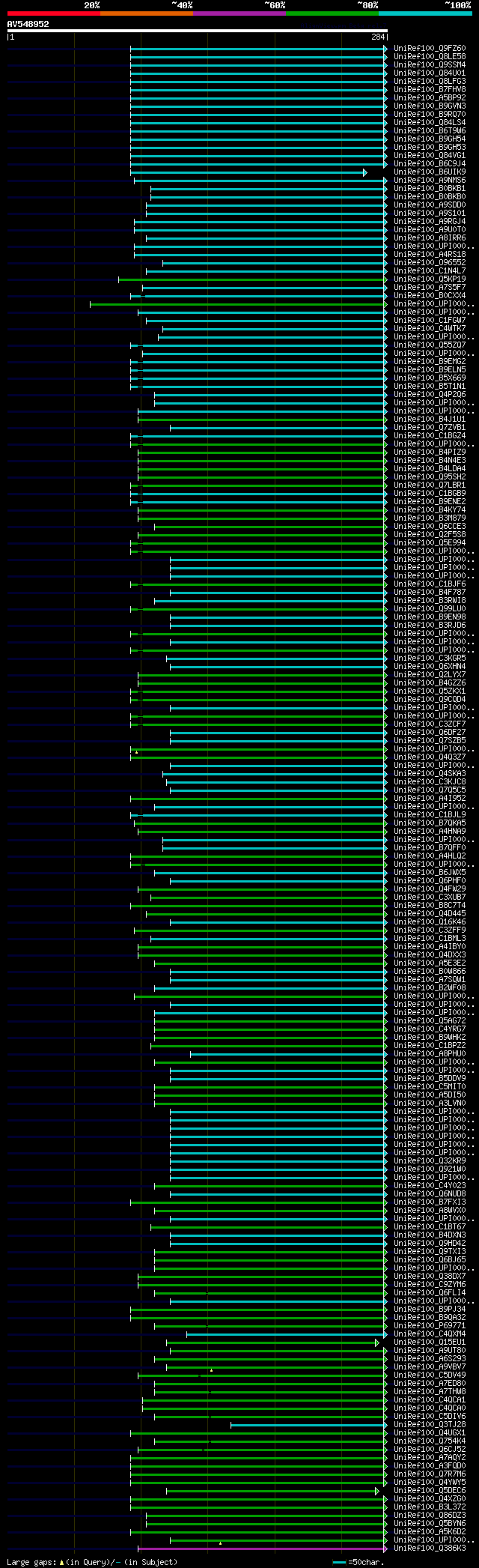This screenshot has height=1568, width=479.
Task: Select the UniRef100_Q55ZQ7 label
Action: coord(430,345)
